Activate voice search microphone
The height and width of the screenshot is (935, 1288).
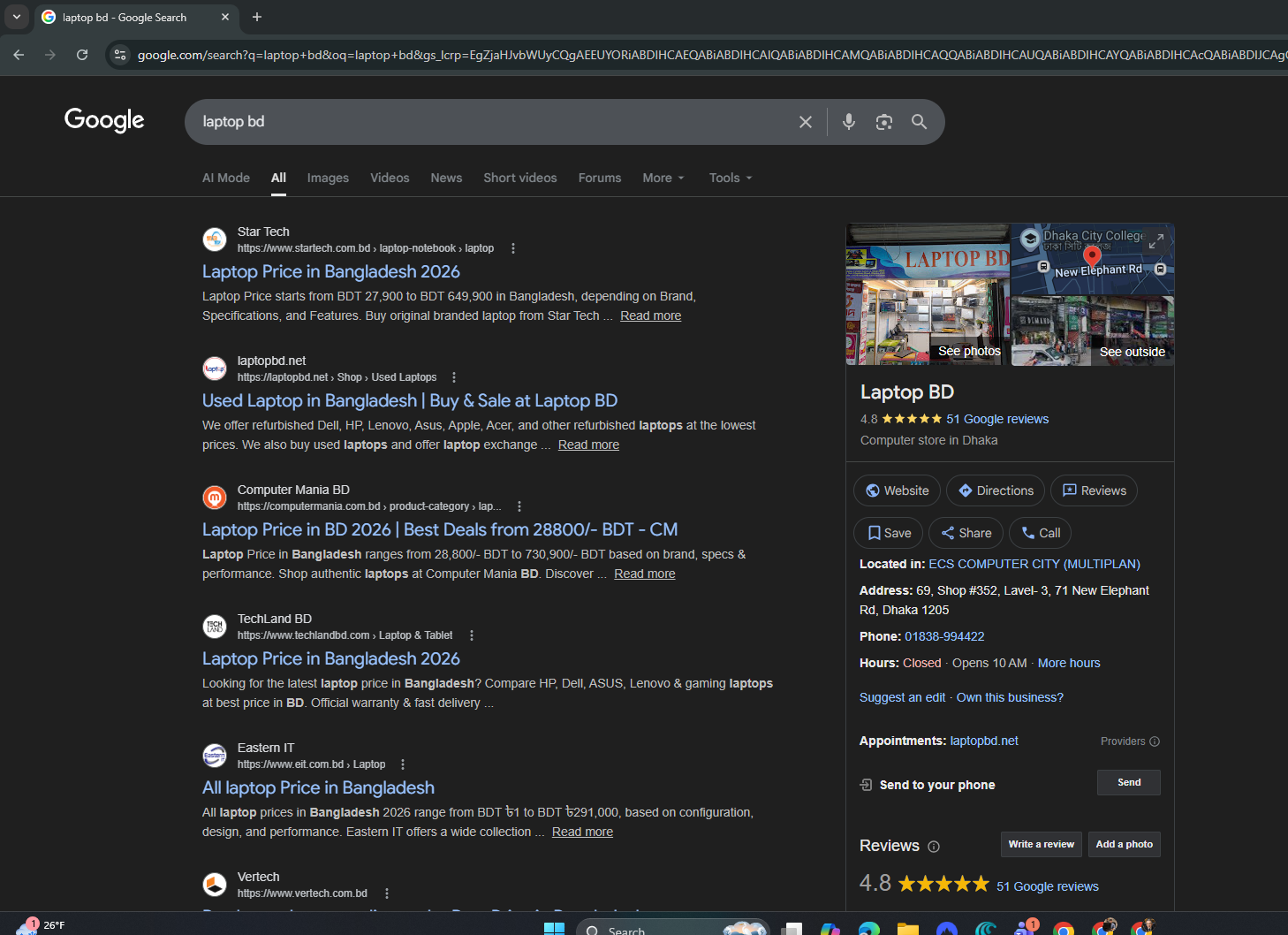pyautogui.click(x=848, y=121)
